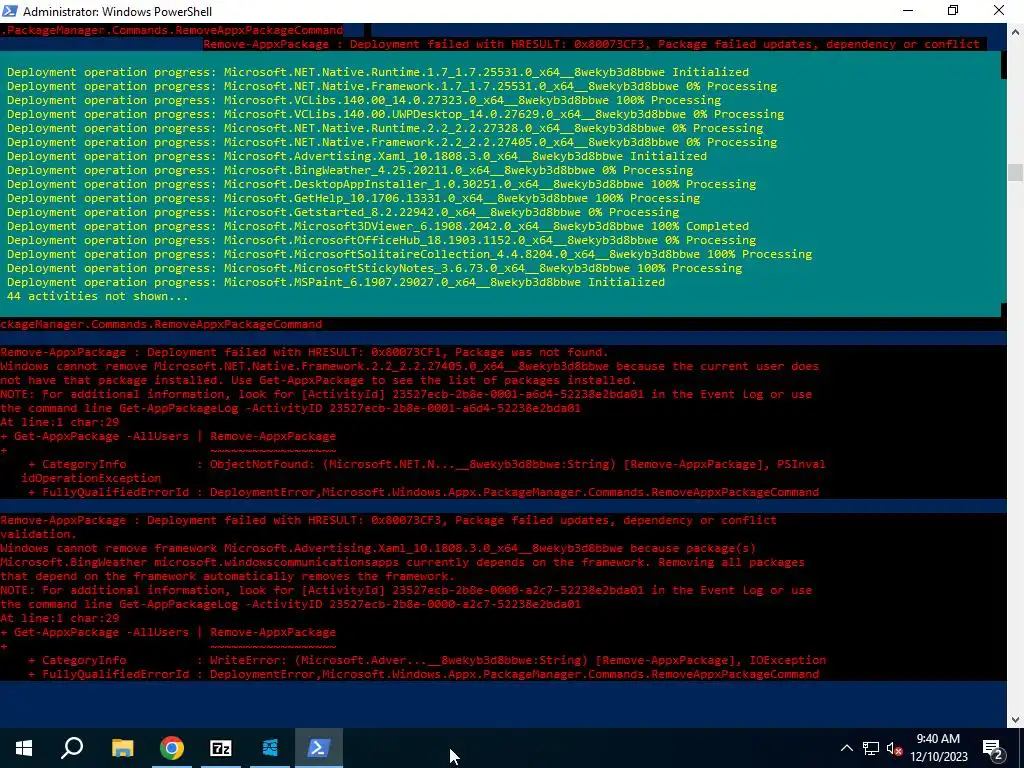1024x768 pixels.
Task: Click 'not have that package installed' line
Action: tap(318, 380)
